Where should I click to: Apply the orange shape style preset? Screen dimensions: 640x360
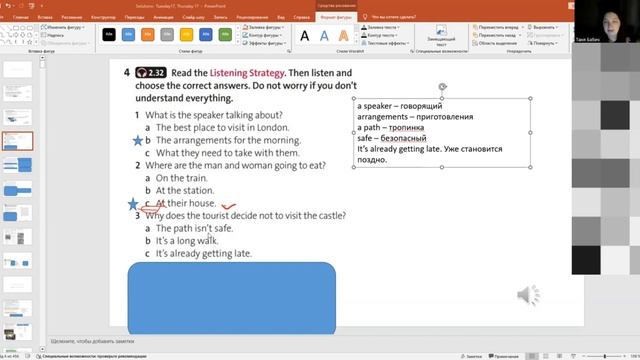click(148, 35)
